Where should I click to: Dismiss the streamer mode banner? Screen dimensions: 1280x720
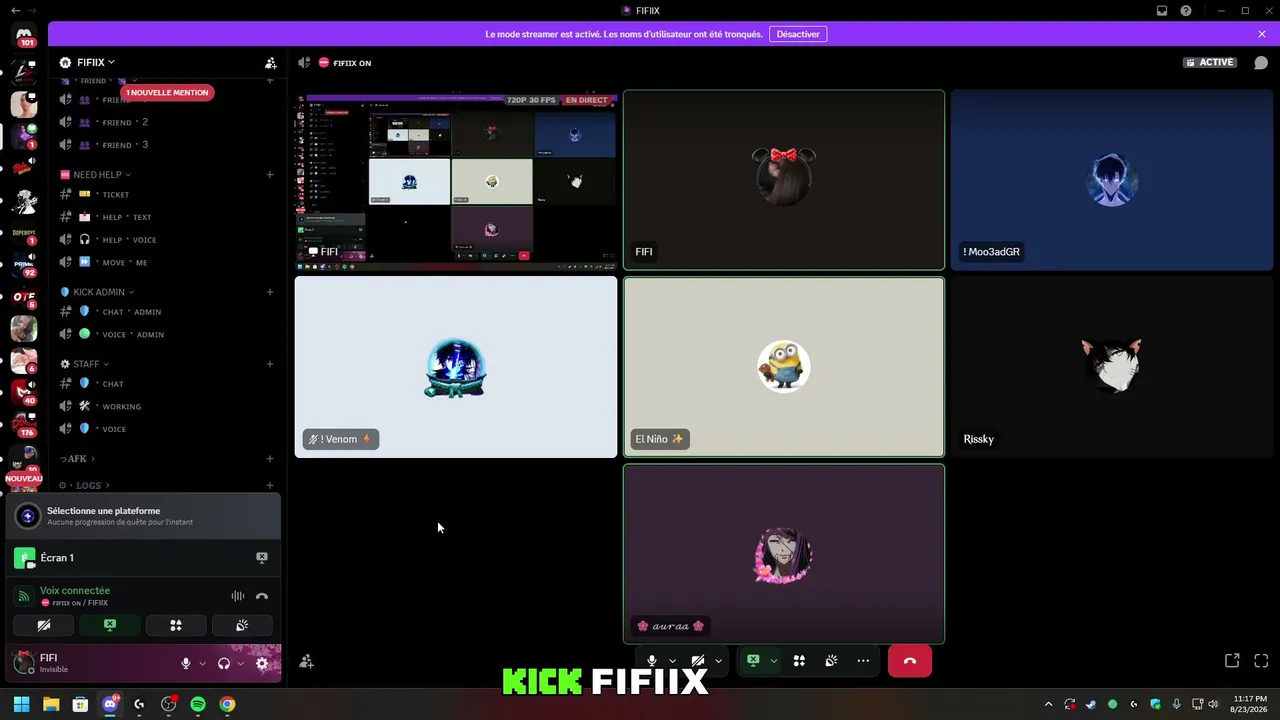1262,34
